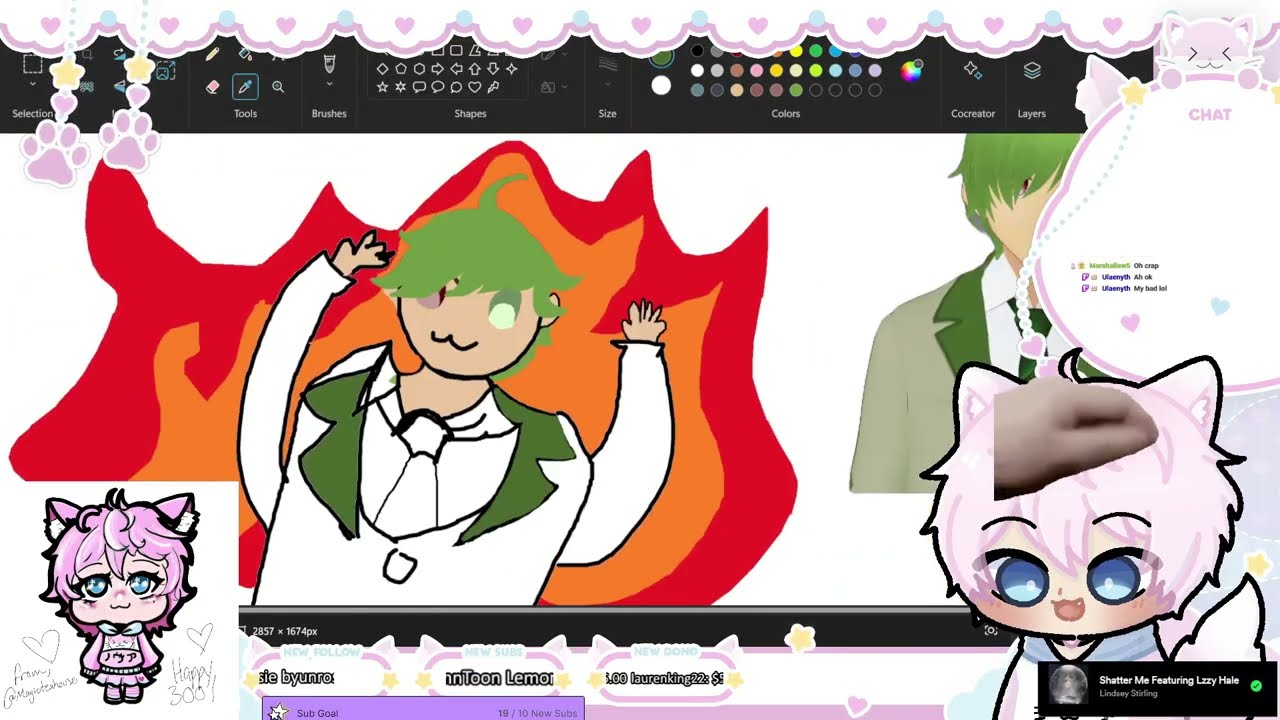Choose the five-point star shape
The width and height of the screenshot is (1280, 720).
(x=382, y=87)
